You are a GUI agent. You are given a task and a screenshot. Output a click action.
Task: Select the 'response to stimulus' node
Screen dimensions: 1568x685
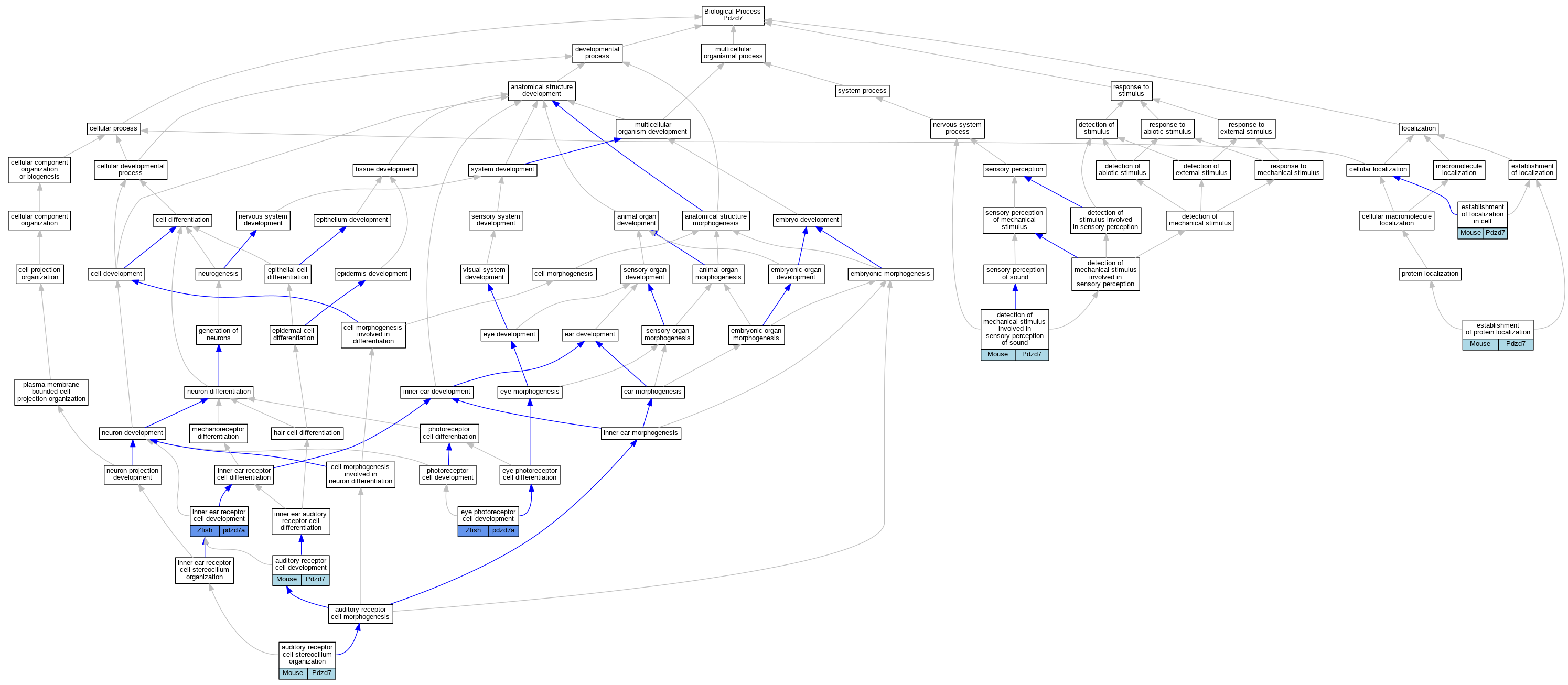coord(1131,91)
